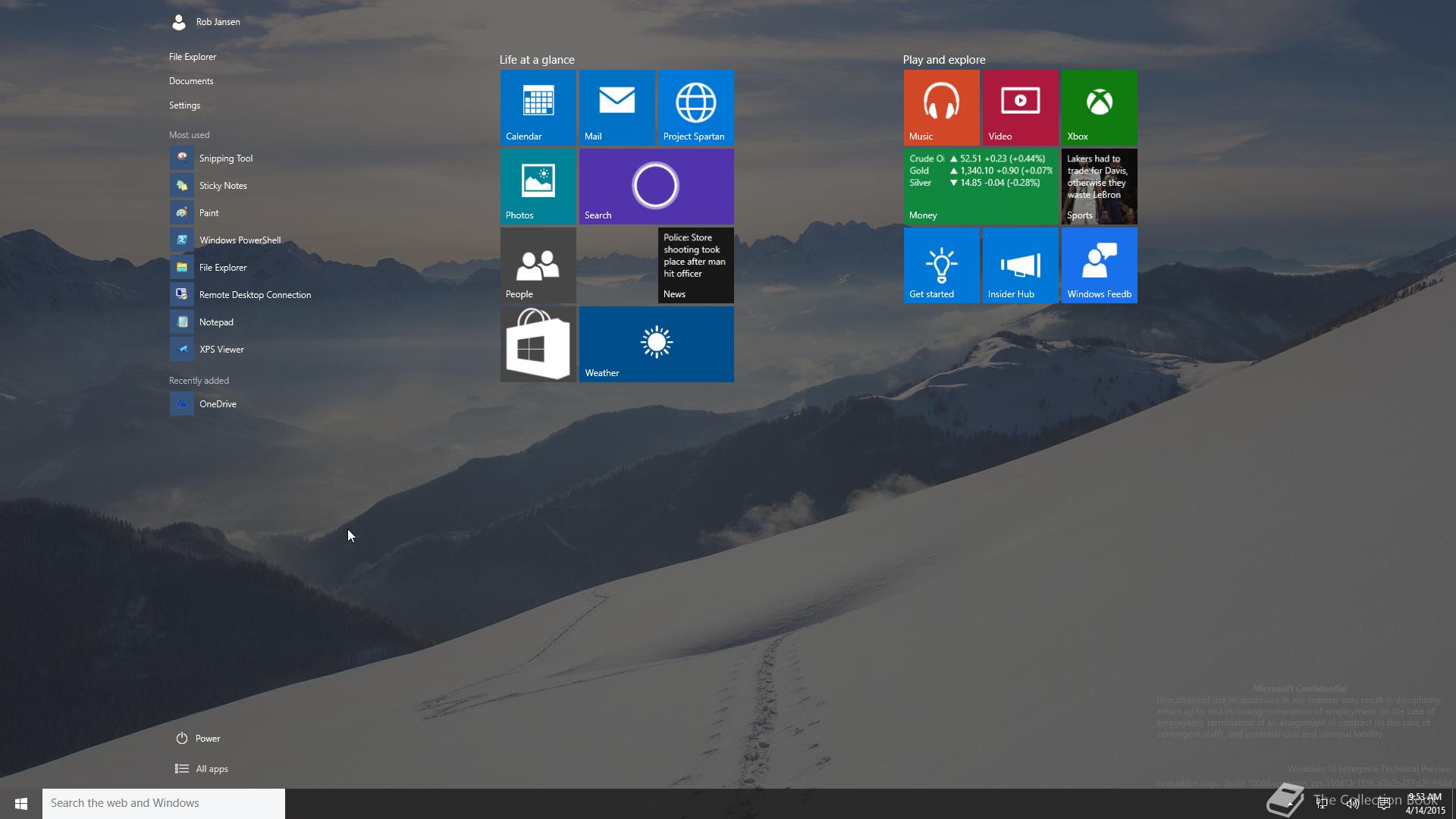Open the Calendar tile
This screenshot has width=1456, height=819.
(538, 108)
